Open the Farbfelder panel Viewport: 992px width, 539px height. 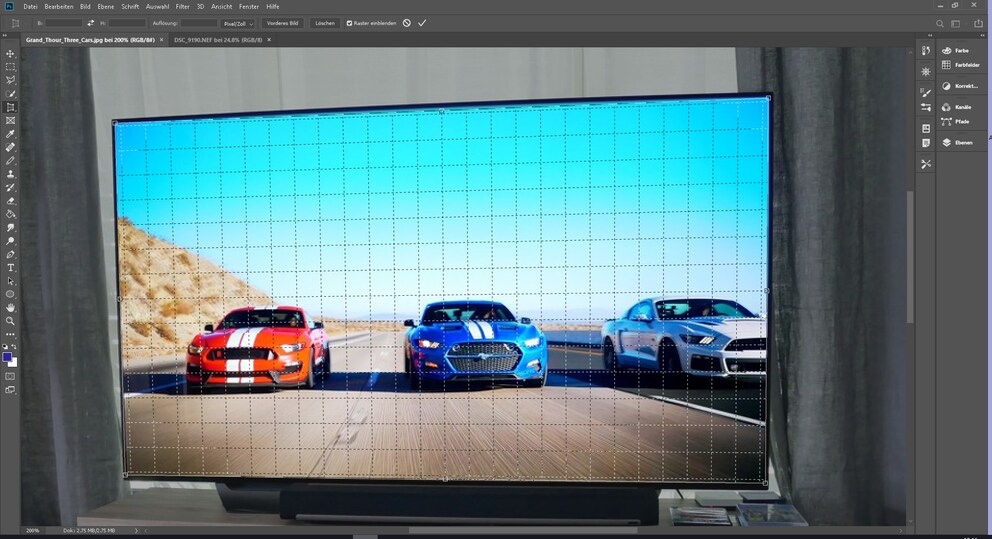(960, 65)
